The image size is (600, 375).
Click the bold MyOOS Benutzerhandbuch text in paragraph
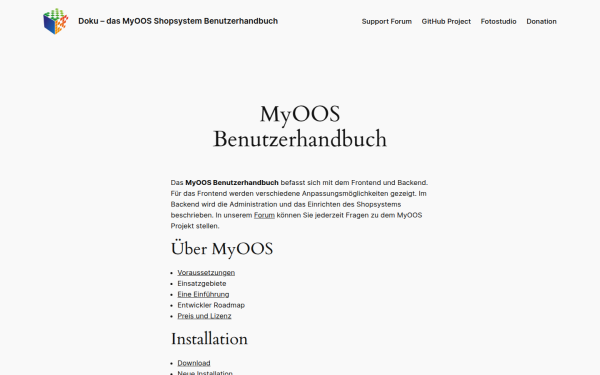point(232,183)
